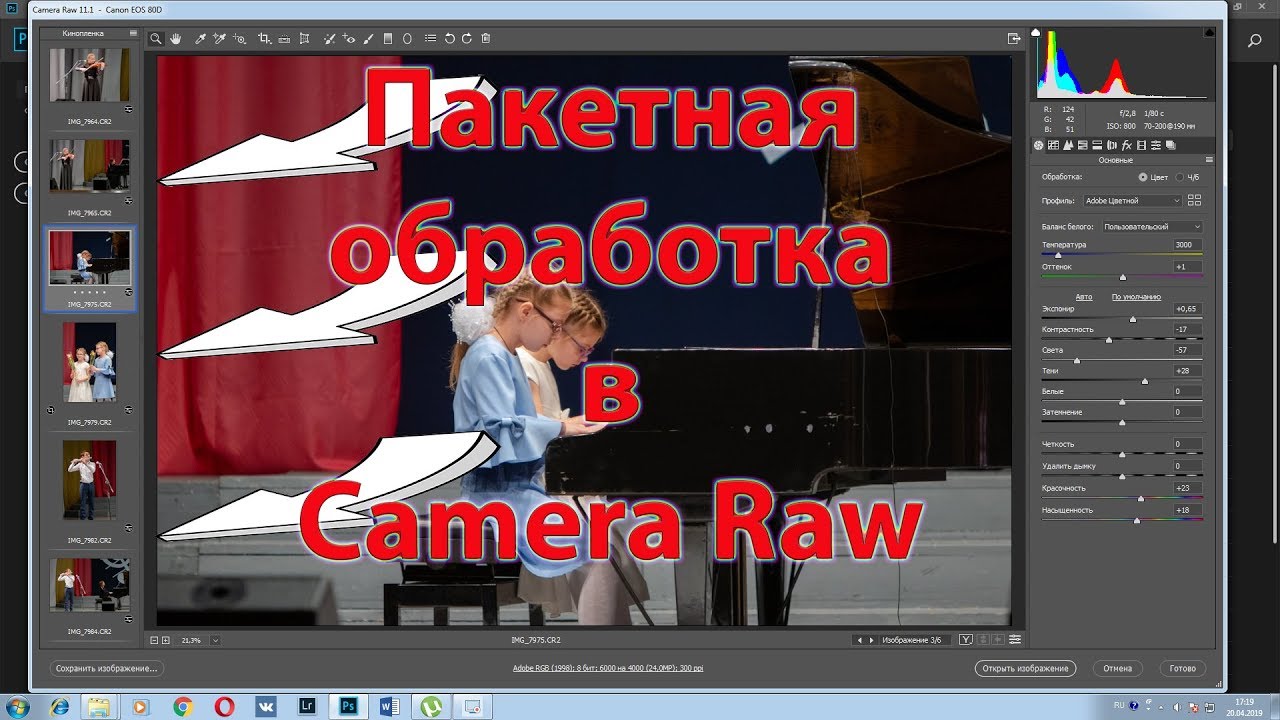This screenshot has height=720, width=1280.
Task: Click the Готово button
Action: pyautogui.click(x=1182, y=668)
